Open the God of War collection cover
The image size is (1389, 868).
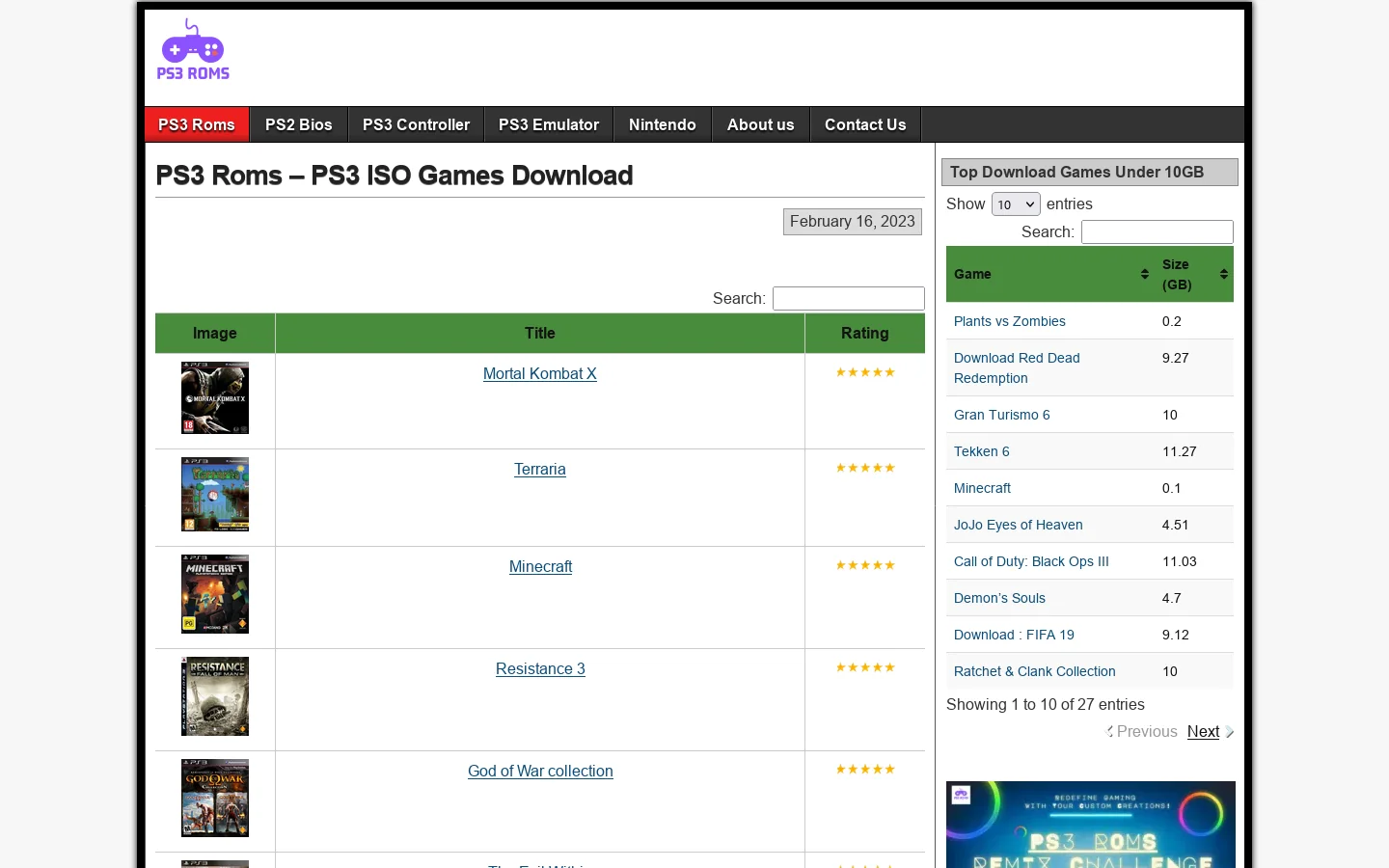click(215, 798)
